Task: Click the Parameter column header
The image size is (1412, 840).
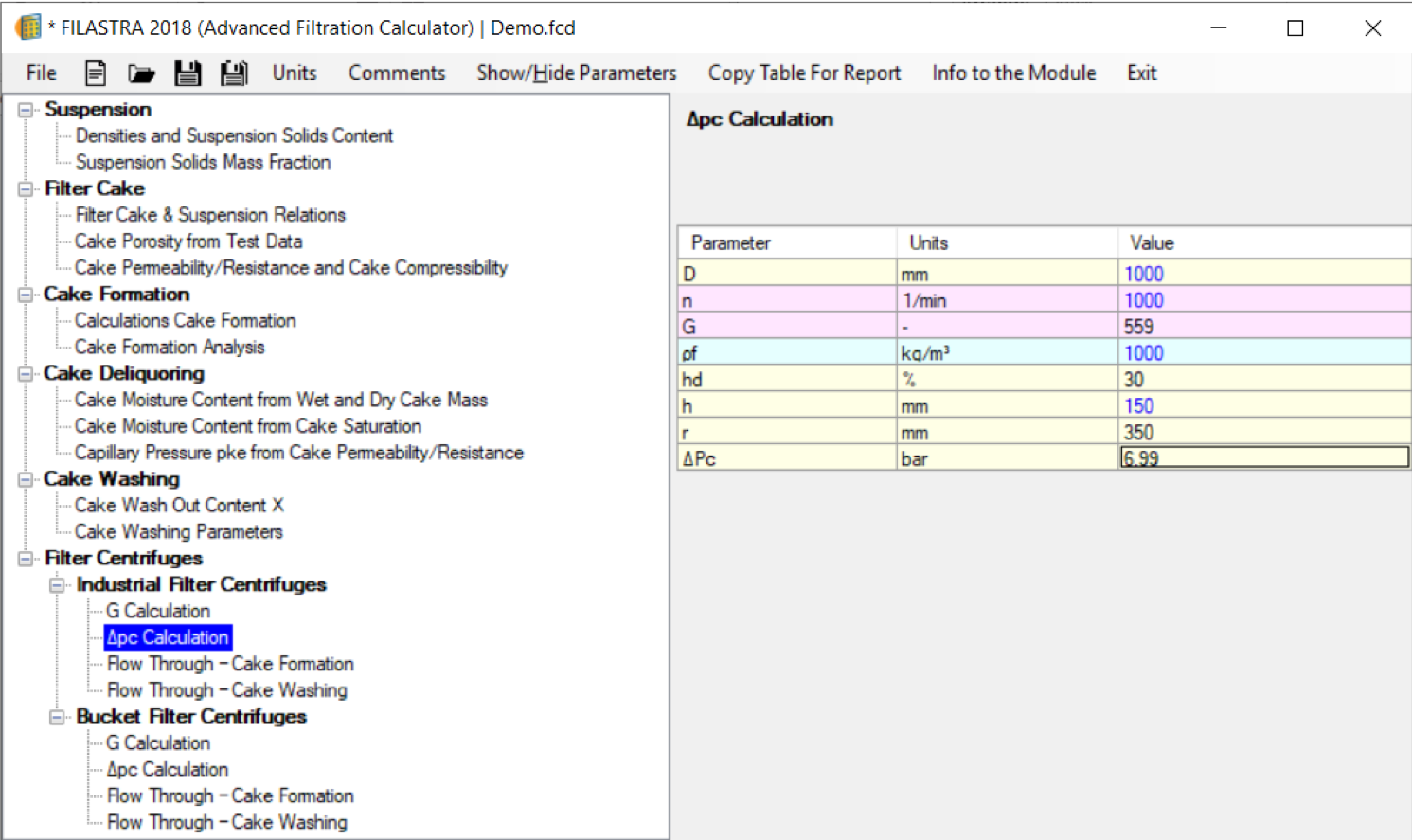Action: click(x=787, y=243)
